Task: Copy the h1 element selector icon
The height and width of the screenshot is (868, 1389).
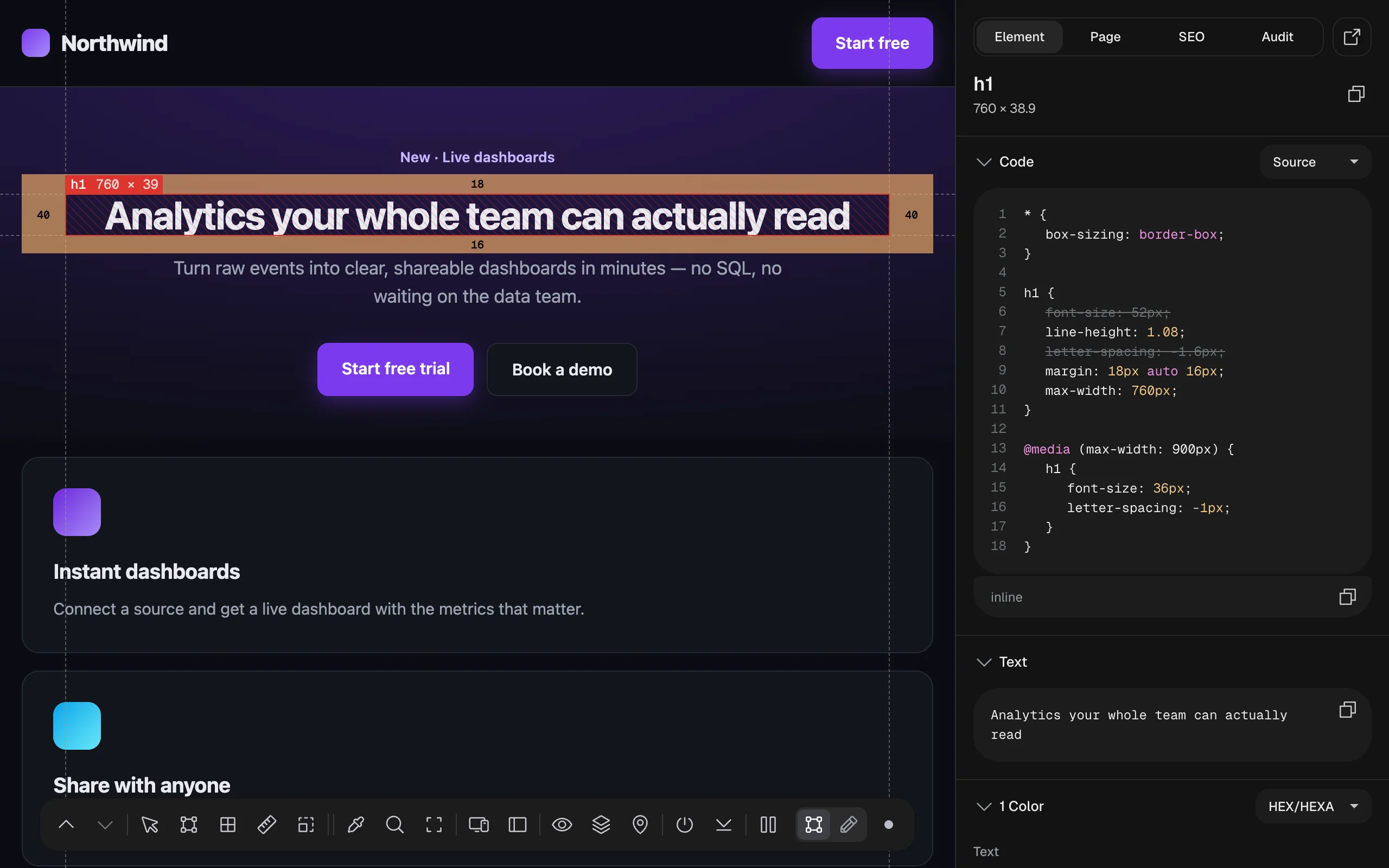Action: coord(1356,93)
